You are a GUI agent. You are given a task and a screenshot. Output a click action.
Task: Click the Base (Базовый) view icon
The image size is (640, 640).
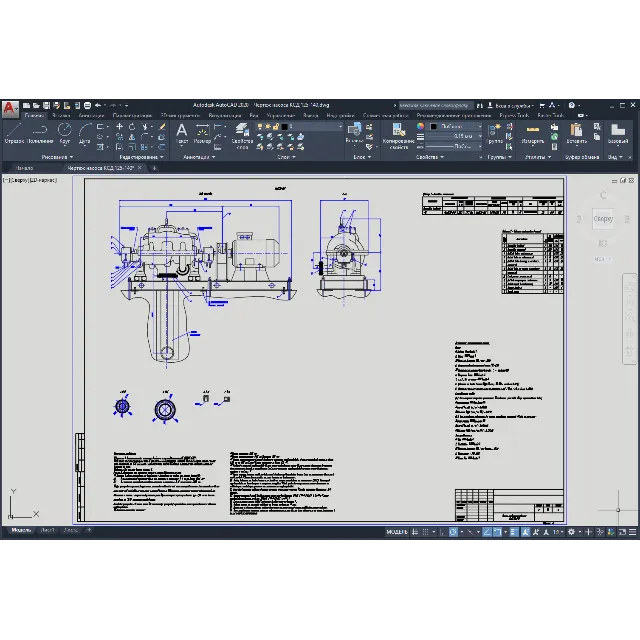(618, 134)
